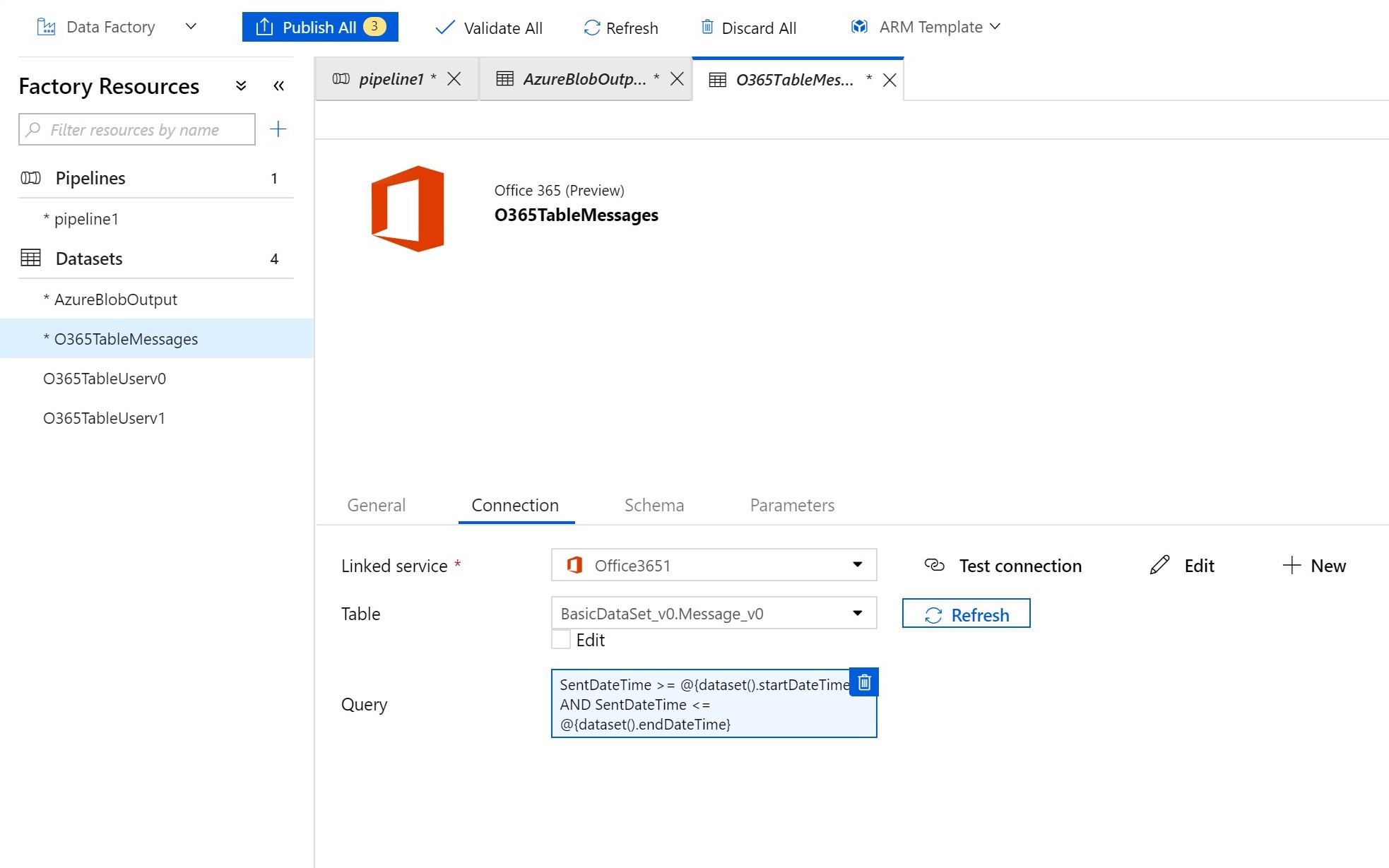Click the Refresh button next to Table
This screenshot has width=1389, height=868.
[966, 614]
